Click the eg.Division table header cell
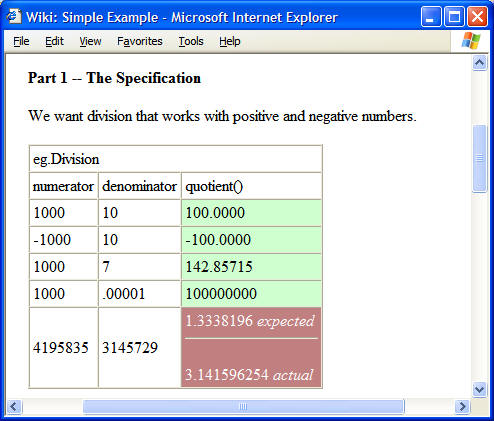The height and width of the screenshot is (421, 494). tap(175, 159)
